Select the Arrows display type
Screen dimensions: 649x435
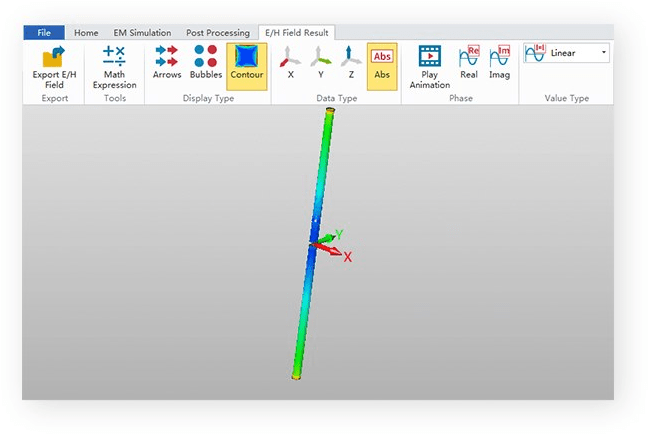167,62
